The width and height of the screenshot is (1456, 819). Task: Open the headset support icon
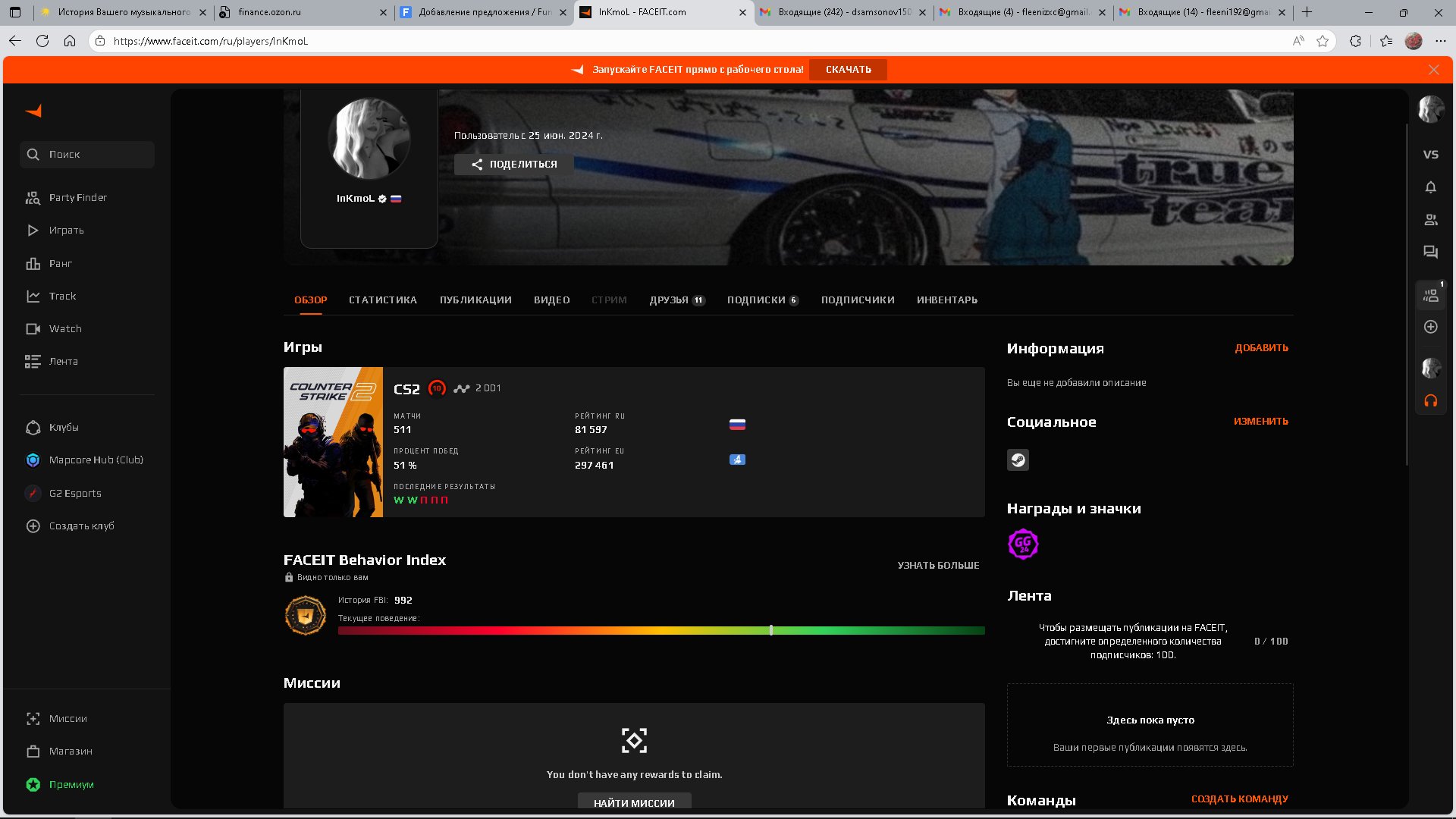(1431, 401)
